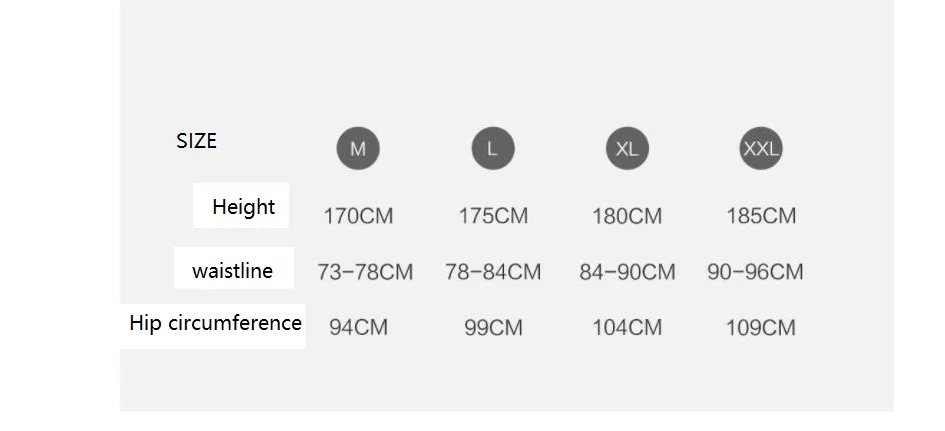Image resolution: width=945 pixels, height=431 pixels.
Task: Select the 78-84CM waistline value
Action: pos(493,272)
